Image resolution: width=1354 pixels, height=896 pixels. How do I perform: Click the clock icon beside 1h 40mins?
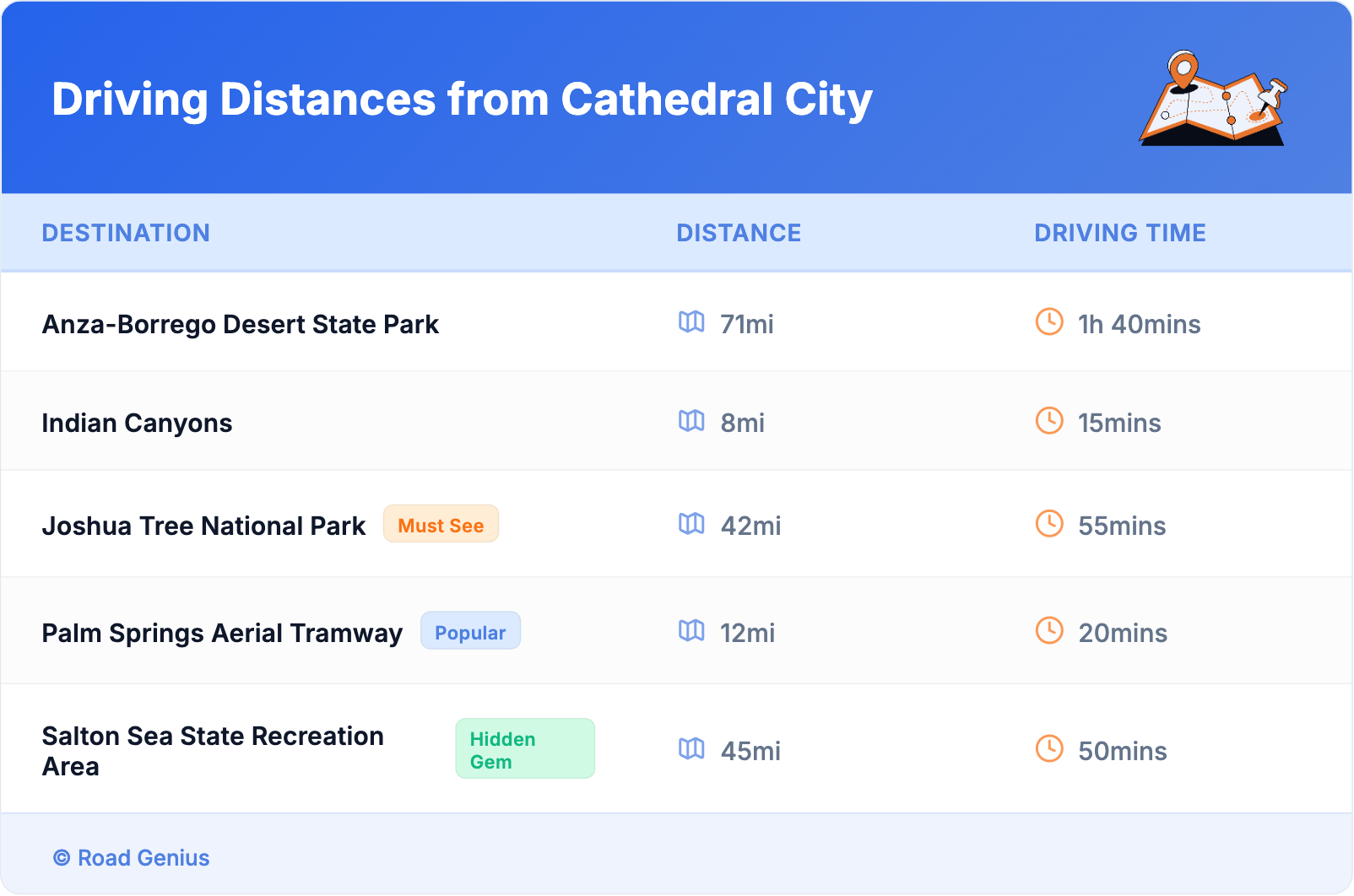(x=1049, y=322)
